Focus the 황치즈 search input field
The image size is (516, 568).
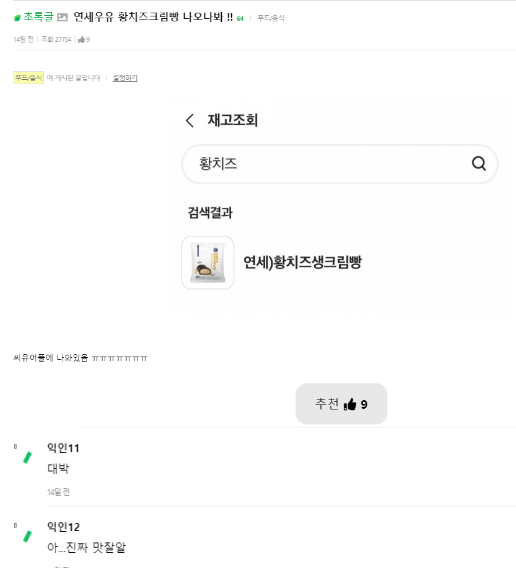tap(340, 164)
